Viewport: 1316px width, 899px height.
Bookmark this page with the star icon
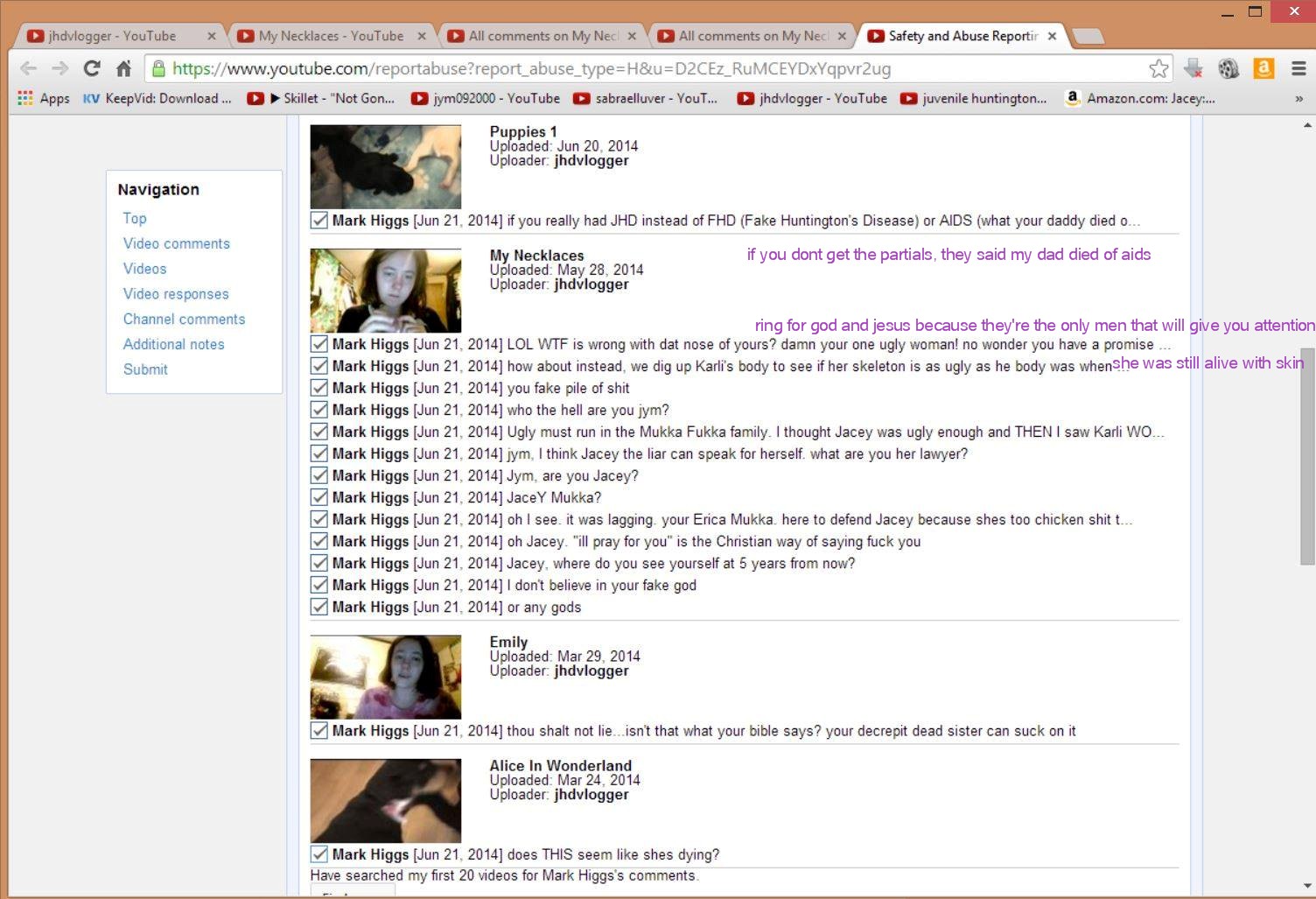click(x=1158, y=68)
